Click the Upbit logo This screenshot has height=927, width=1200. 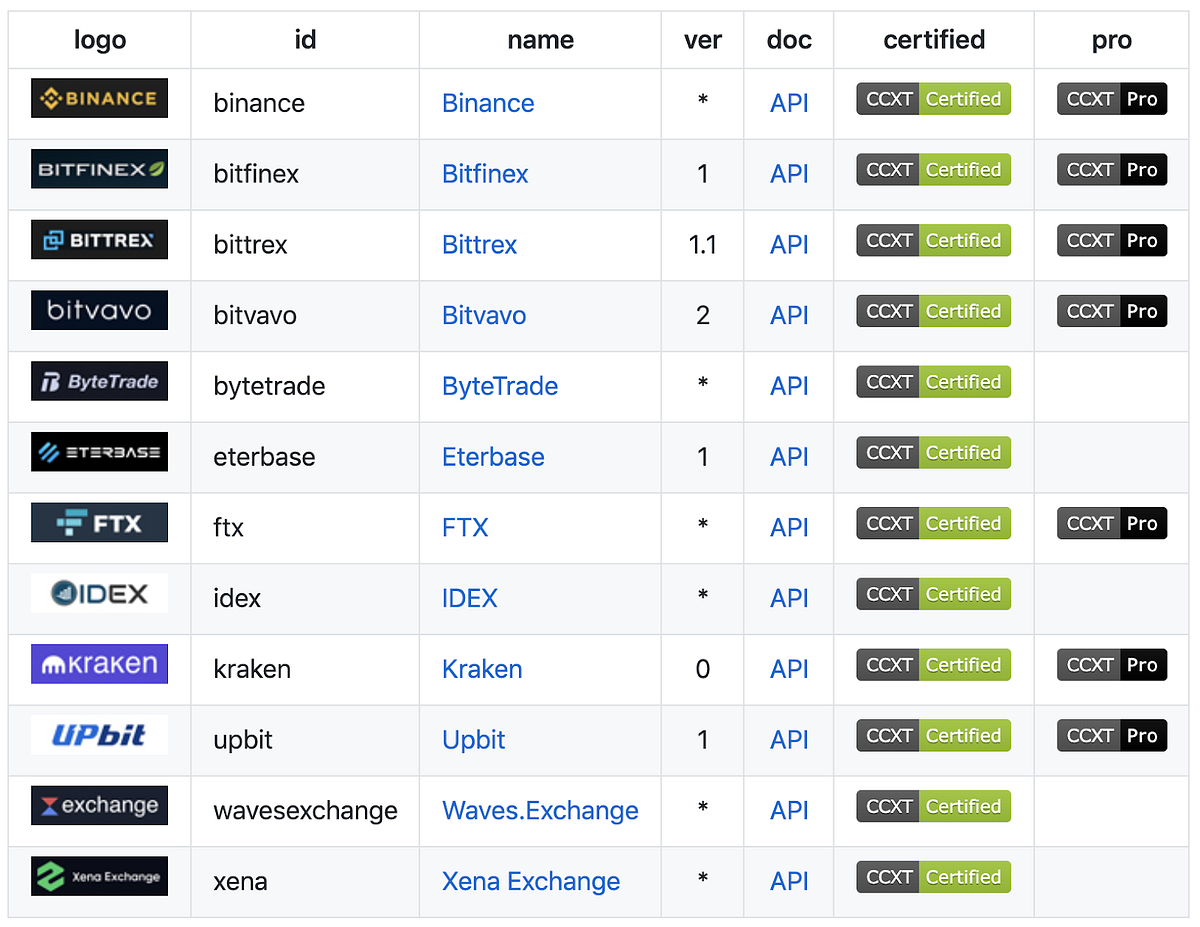pos(99,734)
